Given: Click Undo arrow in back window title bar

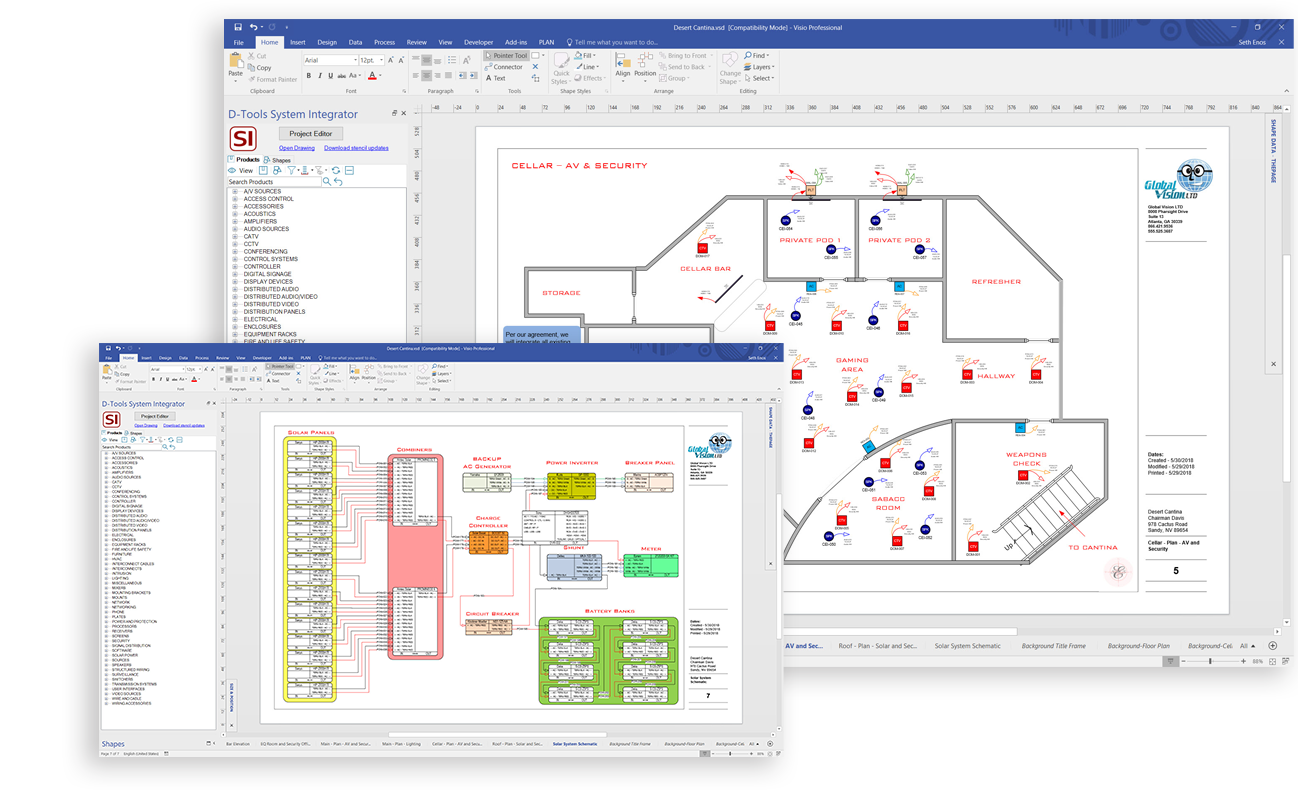Looking at the screenshot, I should point(253,27).
